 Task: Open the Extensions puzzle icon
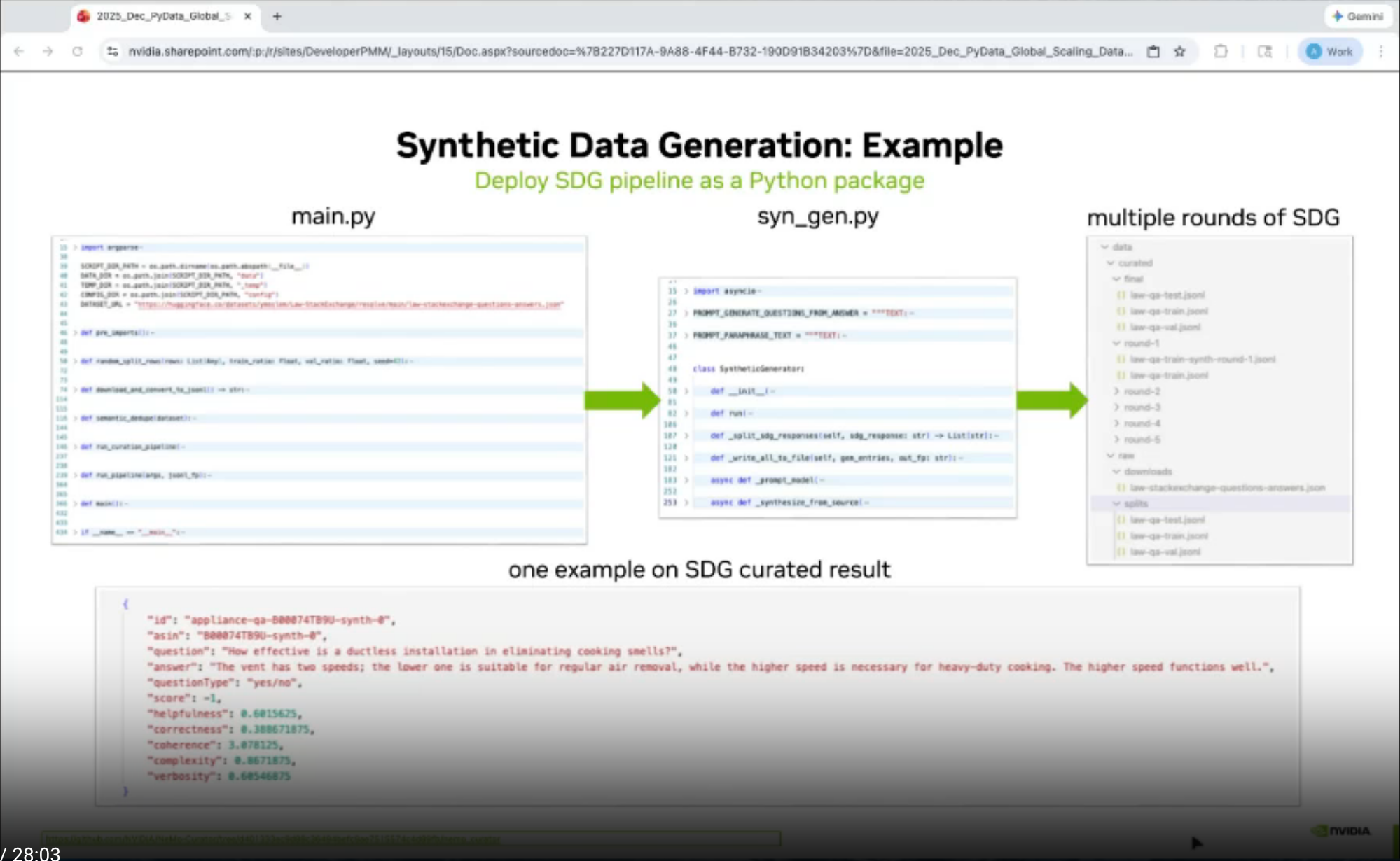[1221, 51]
